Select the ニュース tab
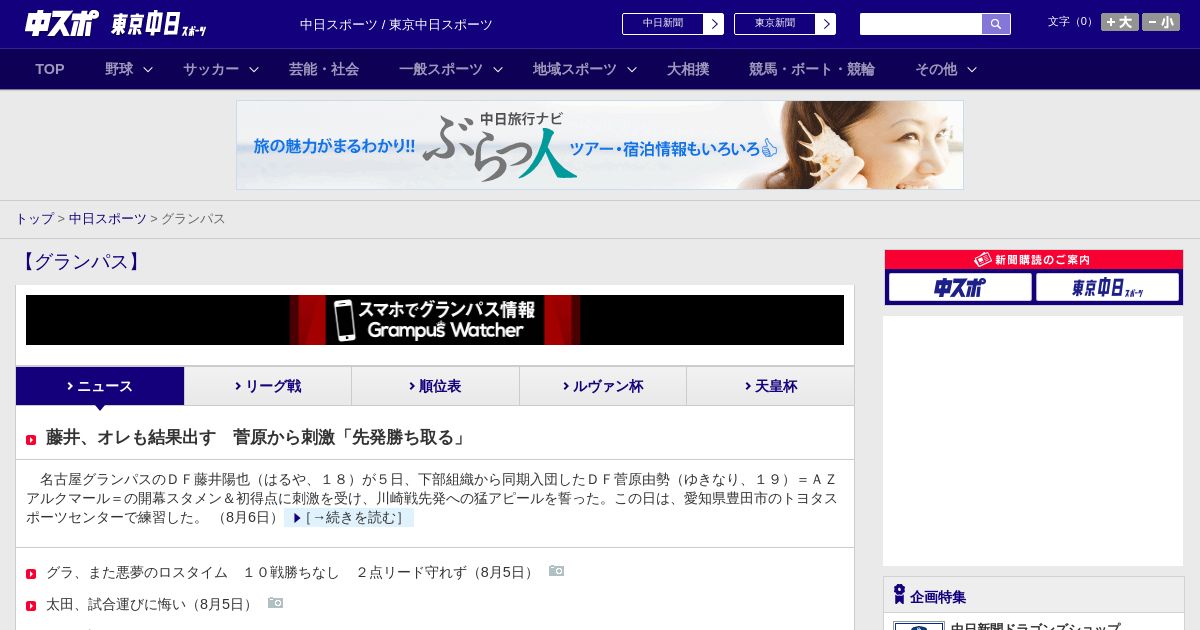This screenshot has width=1200, height=630. tap(100, 386)
